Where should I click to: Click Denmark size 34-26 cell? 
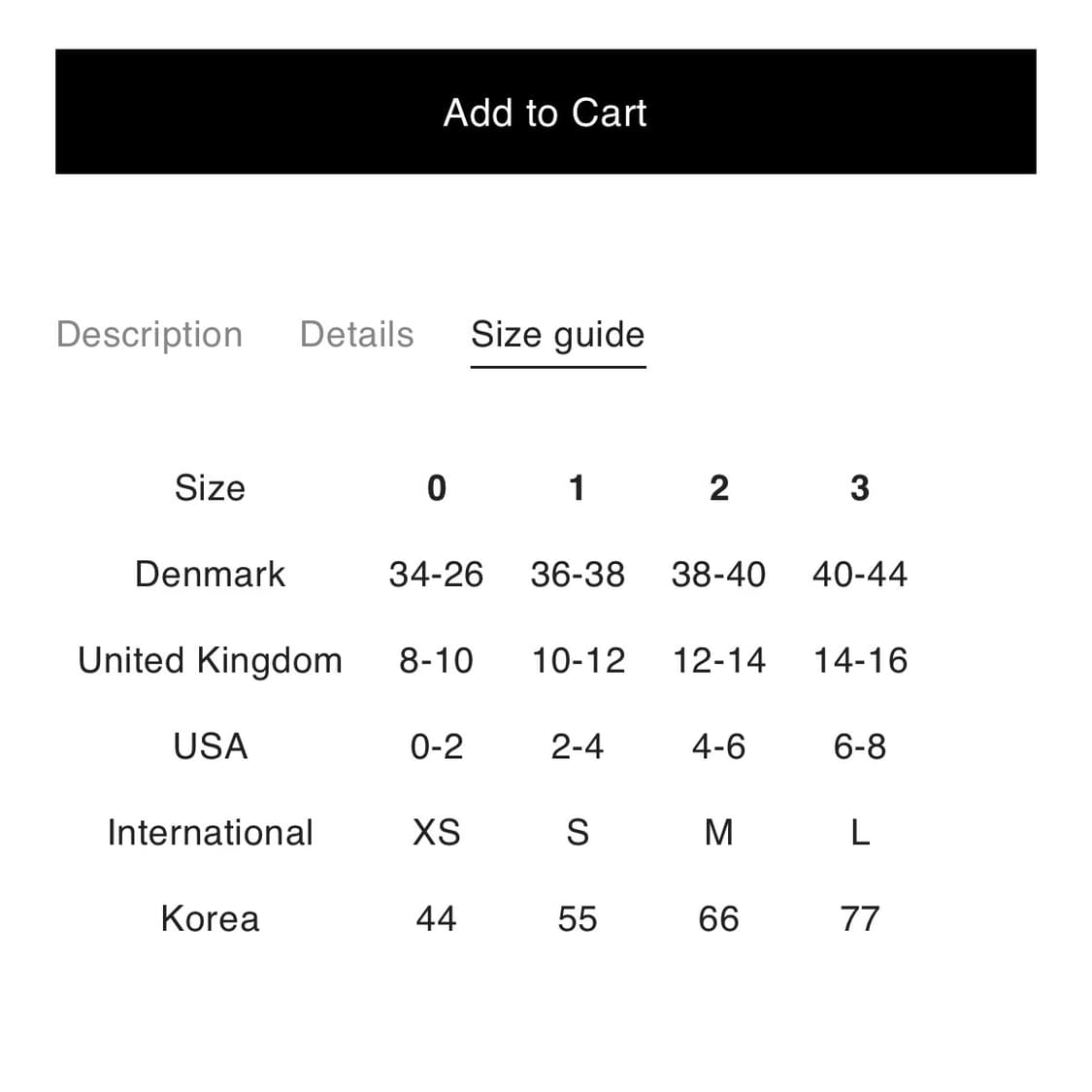pos(436,574)
